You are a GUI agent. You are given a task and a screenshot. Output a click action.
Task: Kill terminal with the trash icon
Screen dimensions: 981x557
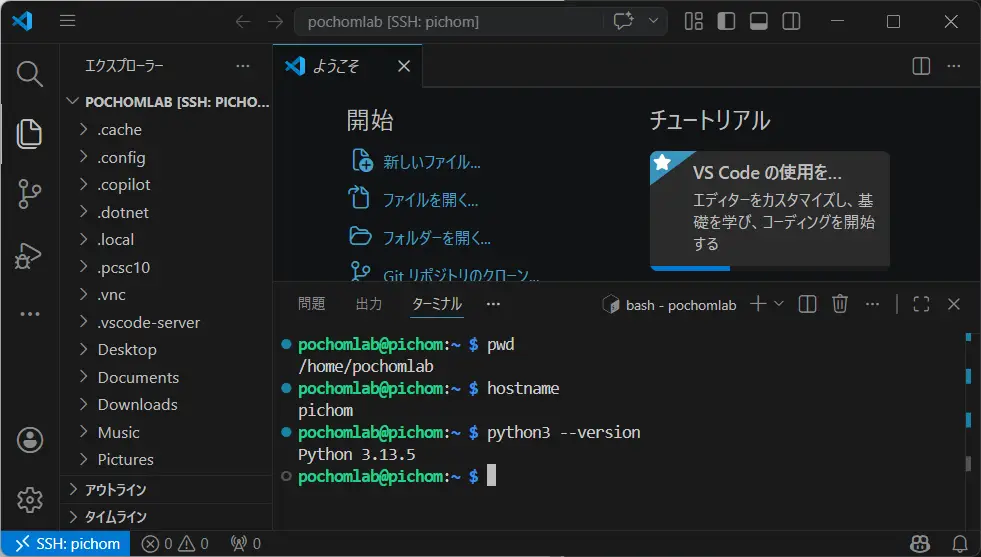click(840, 304)
